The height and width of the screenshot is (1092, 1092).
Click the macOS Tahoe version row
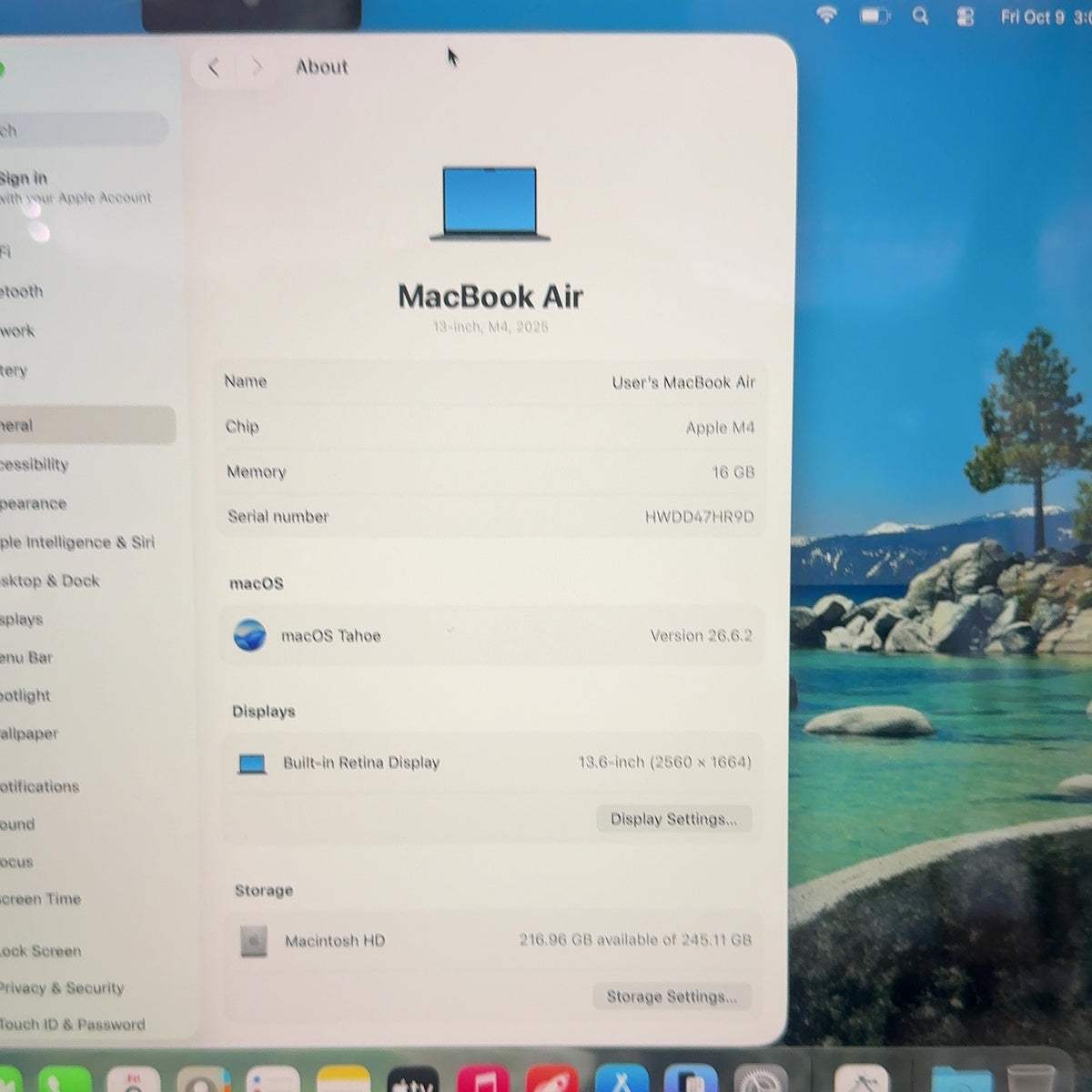(x=491, y=635)
